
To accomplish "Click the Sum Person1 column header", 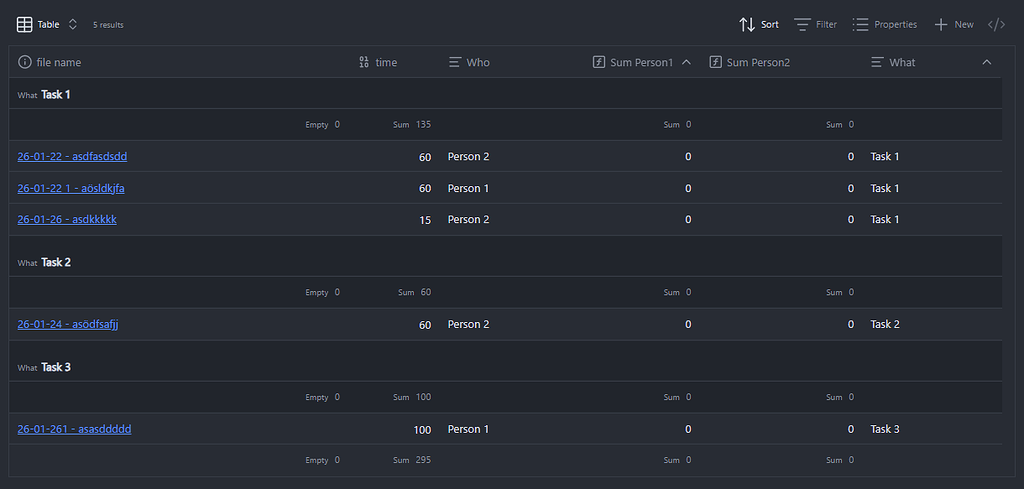I will coord(643,62).
